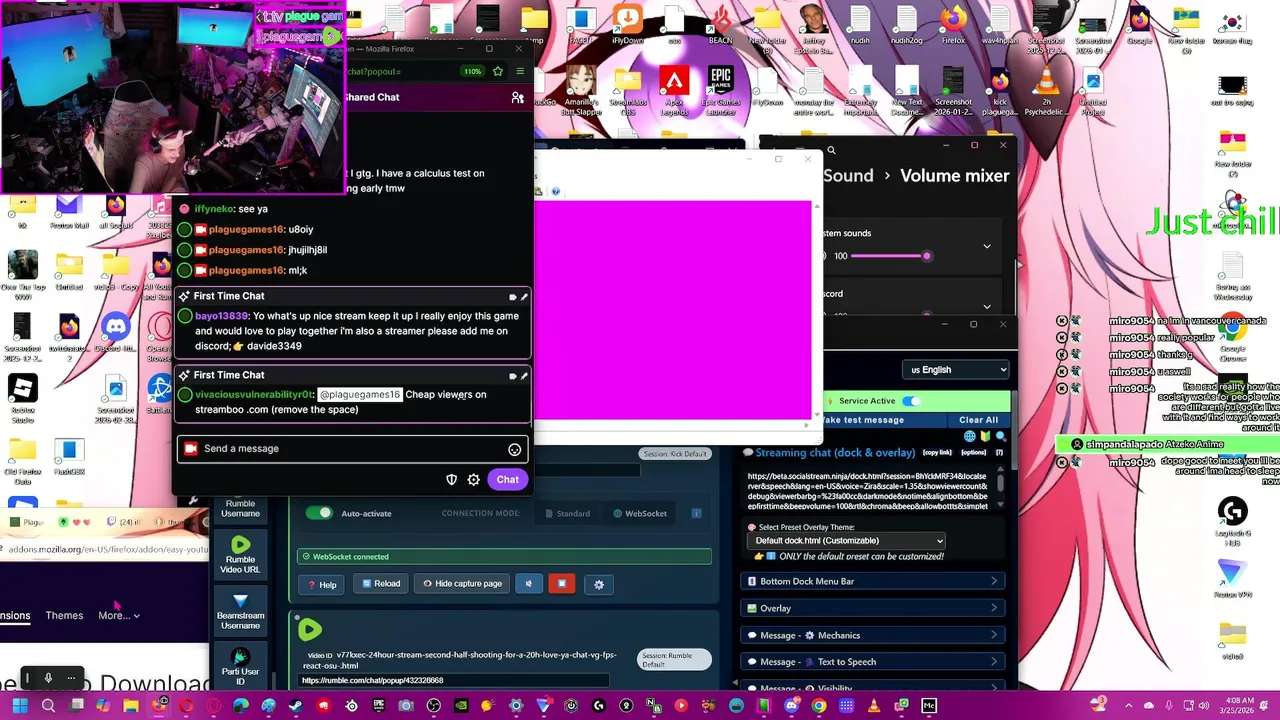
Task: Select Standard connection mode
Action: pos(567,514)
